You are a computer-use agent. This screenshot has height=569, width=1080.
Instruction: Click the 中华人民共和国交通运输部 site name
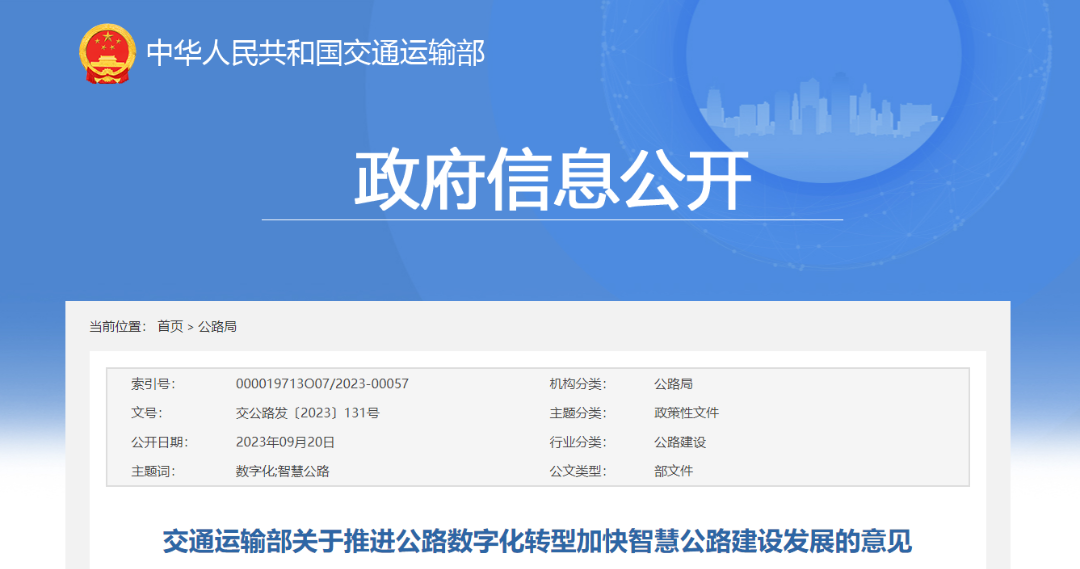click(316, 53)
